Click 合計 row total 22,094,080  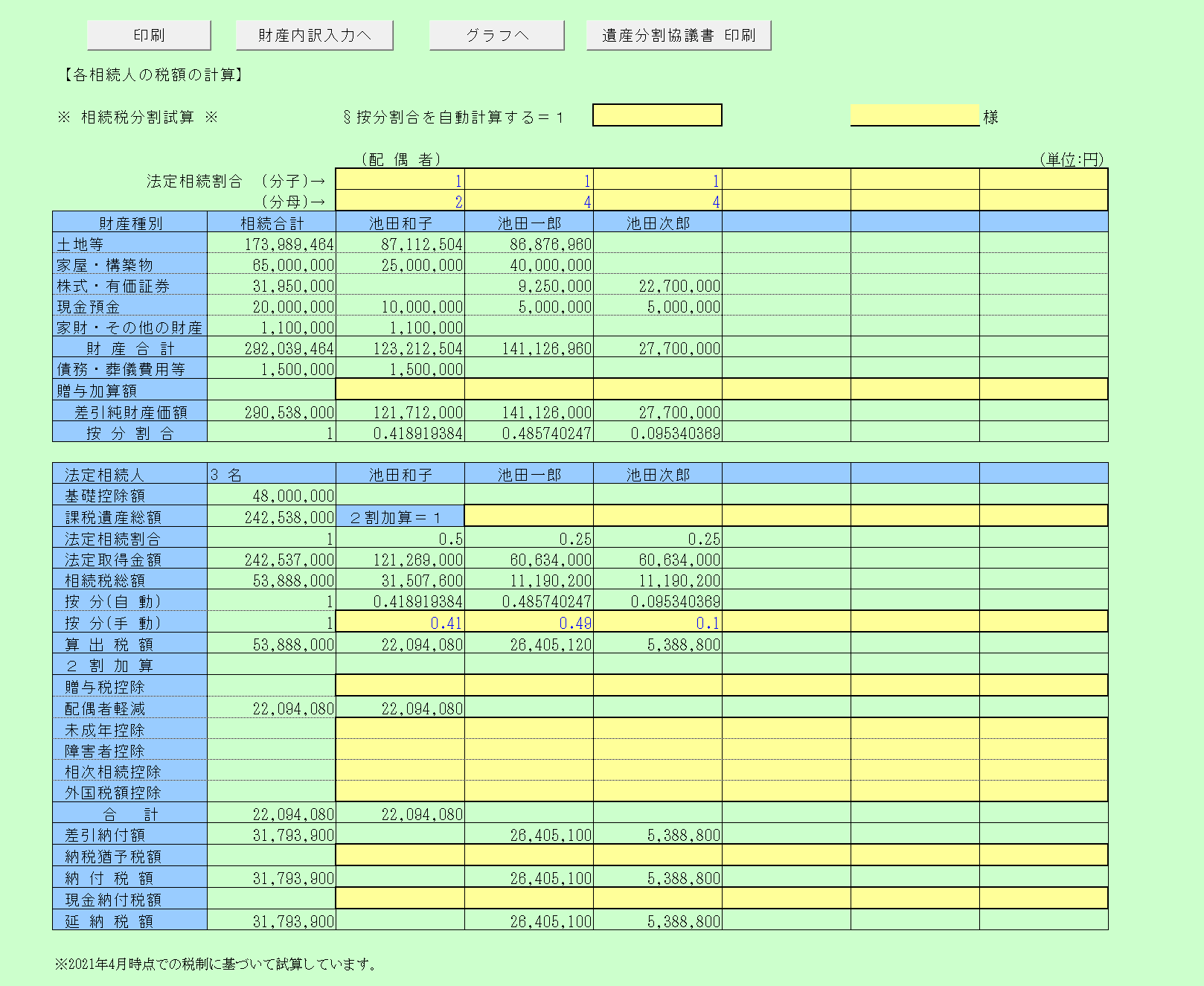pyautogui.click(x=272, y=813)
